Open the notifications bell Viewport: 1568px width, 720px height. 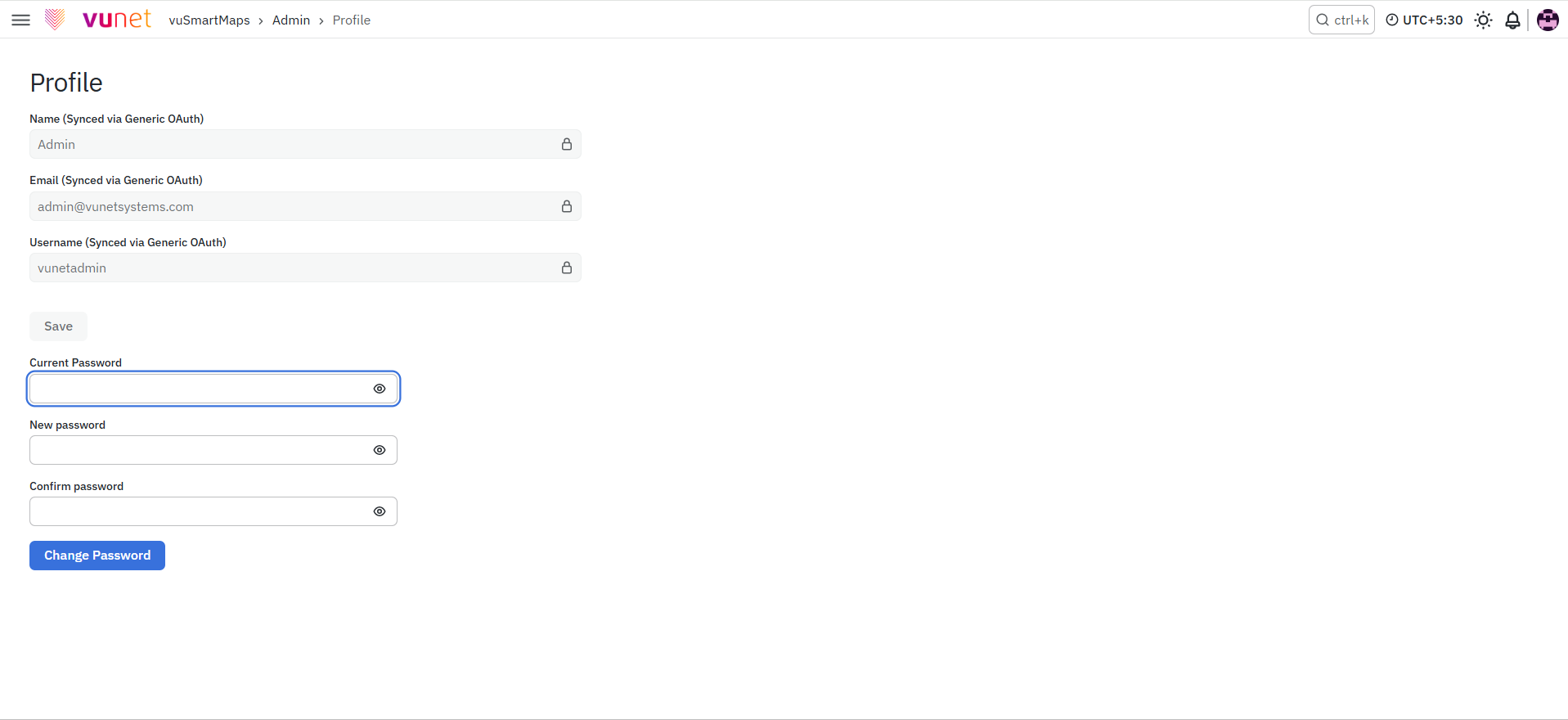click(1512, 20)
